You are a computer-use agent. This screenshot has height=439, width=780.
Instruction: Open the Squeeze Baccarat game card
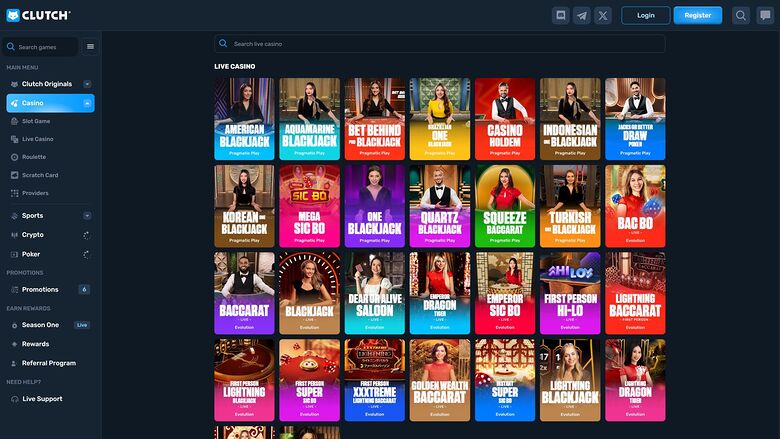point(505,206)
